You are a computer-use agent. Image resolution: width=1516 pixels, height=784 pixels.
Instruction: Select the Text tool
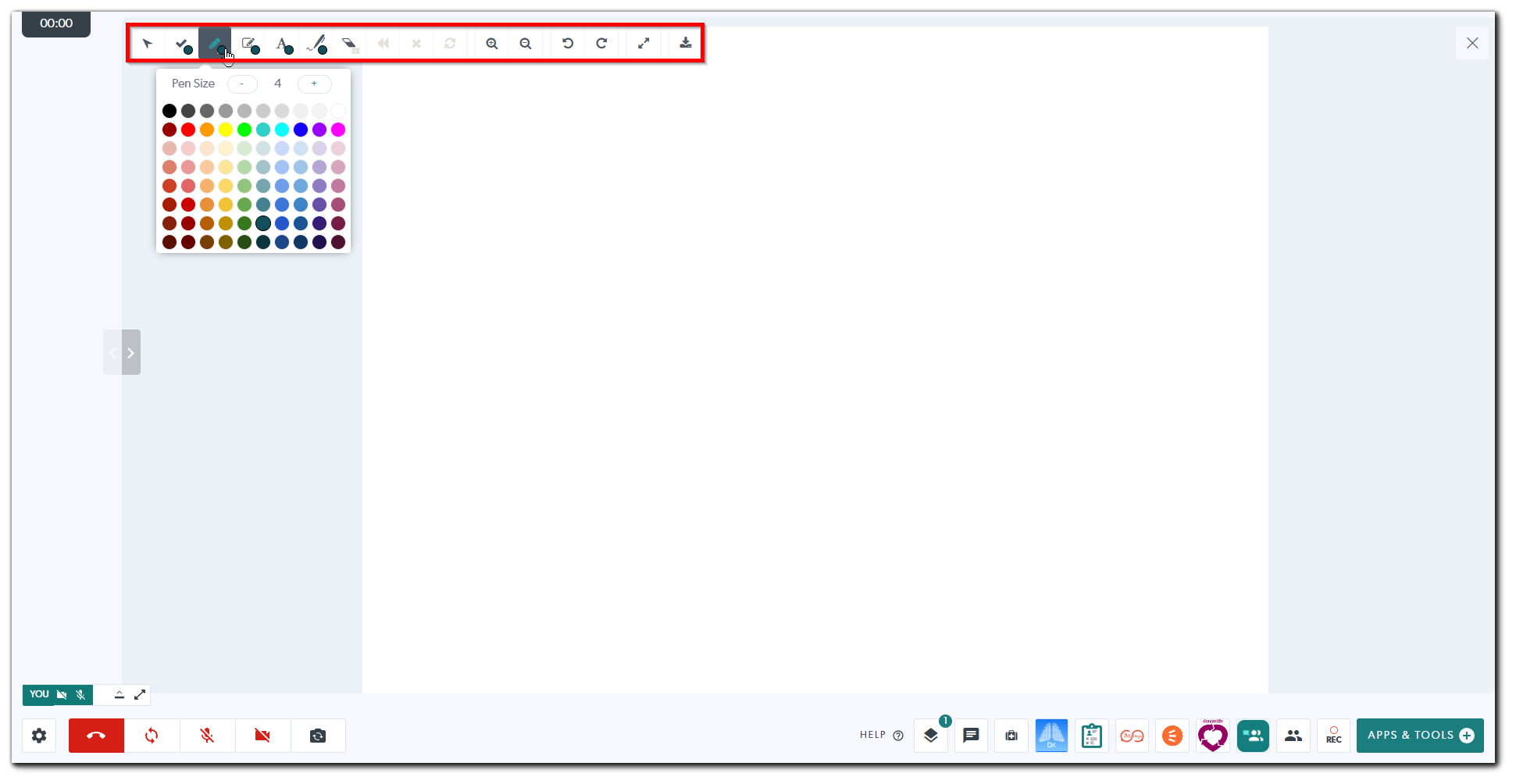pyautogui.click(x=284, y=43)
